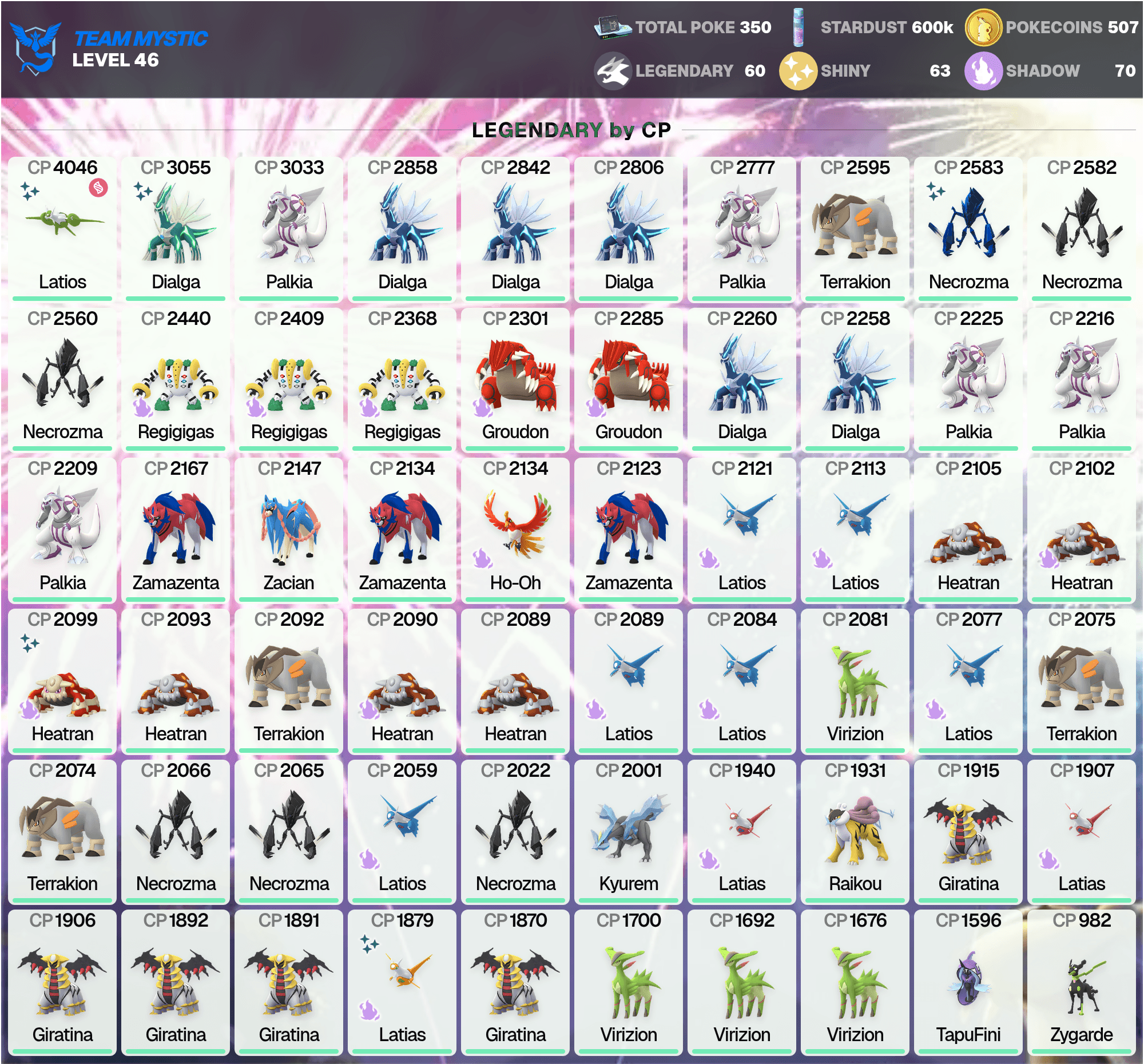1144x1064 pixels.
Task: Click shiny sparkle icon on Heatran CP 2099
Action: pos(29,643)
